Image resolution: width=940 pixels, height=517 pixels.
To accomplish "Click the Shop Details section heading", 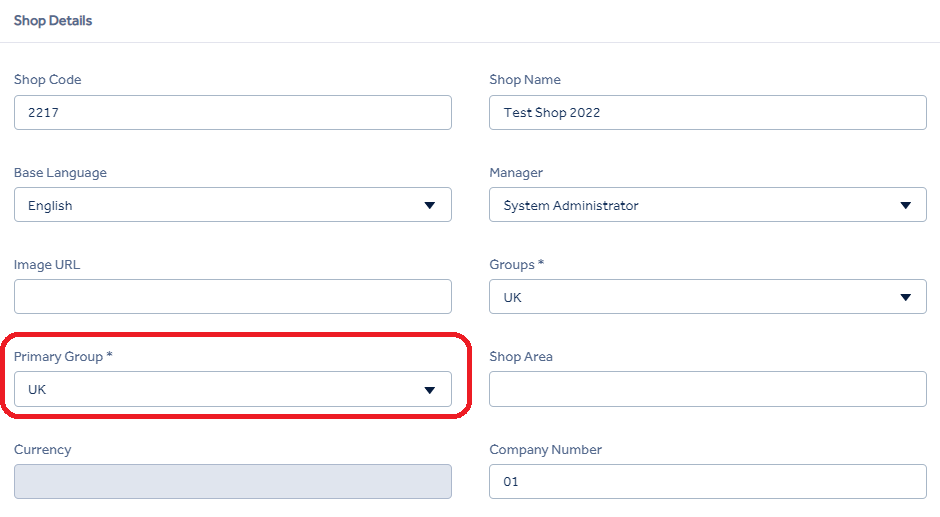I will click(53, 20).
